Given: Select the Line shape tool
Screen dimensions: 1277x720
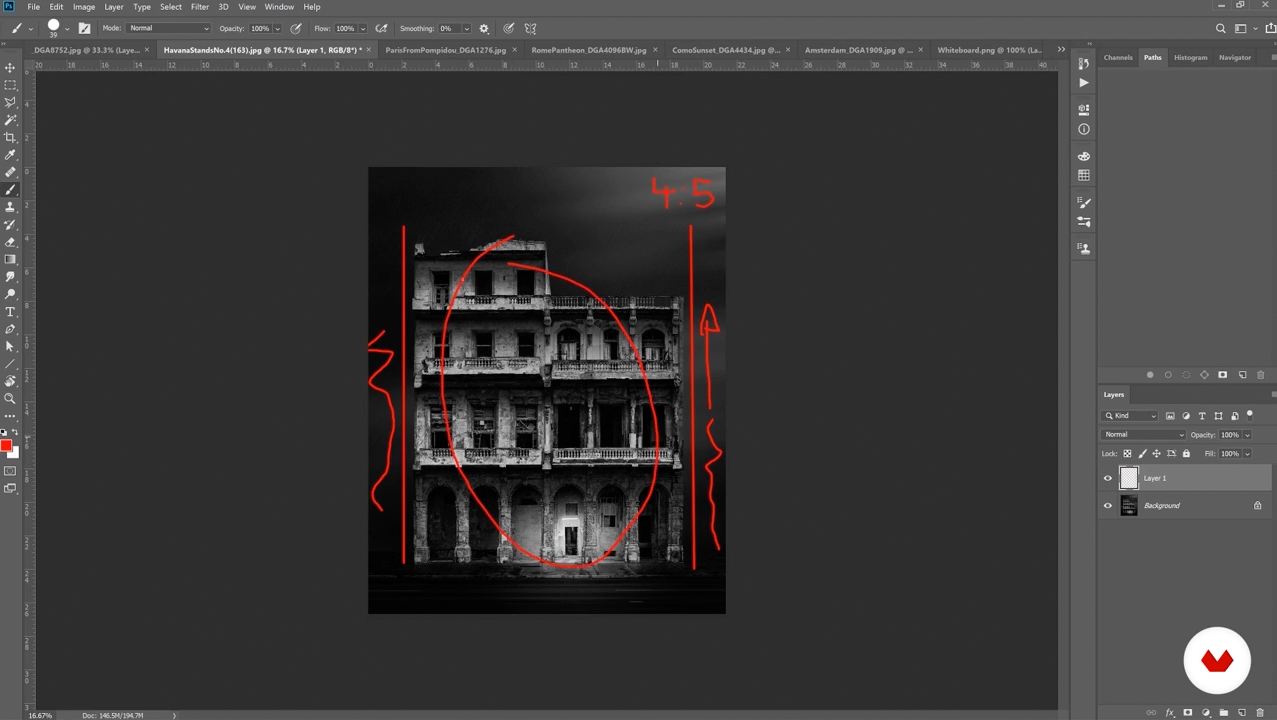Looking at the screenshot, I should click(x=10, y=364).
